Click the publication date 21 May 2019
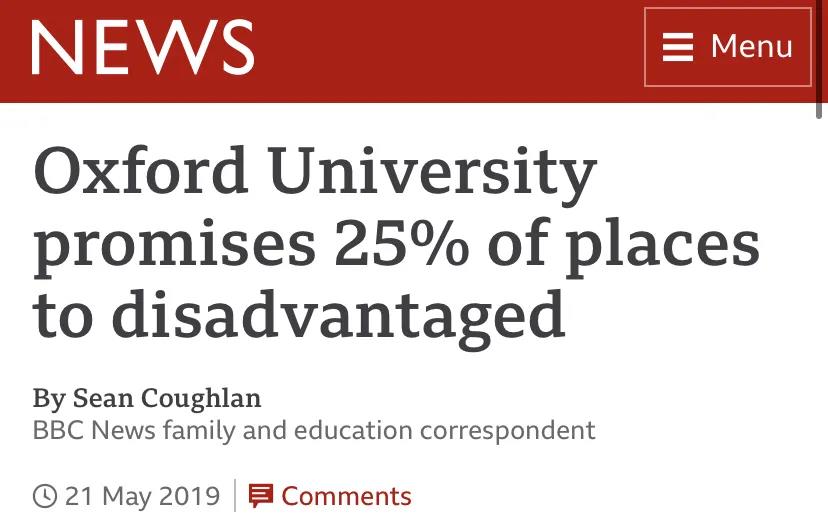The height and width of the screenshot is (524, 828). tap(142, 496)
